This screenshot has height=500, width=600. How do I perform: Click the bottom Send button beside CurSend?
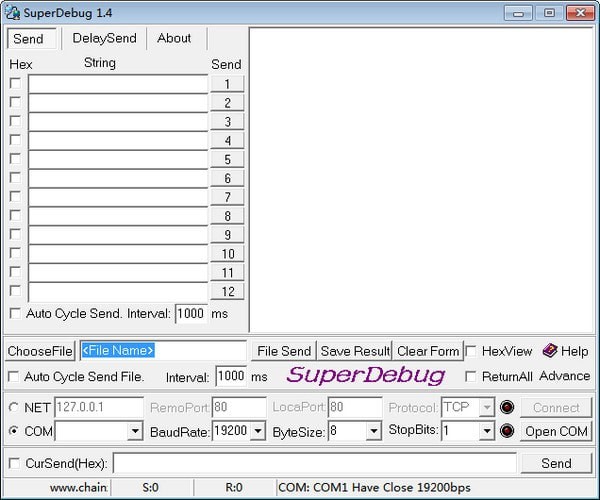556,463
